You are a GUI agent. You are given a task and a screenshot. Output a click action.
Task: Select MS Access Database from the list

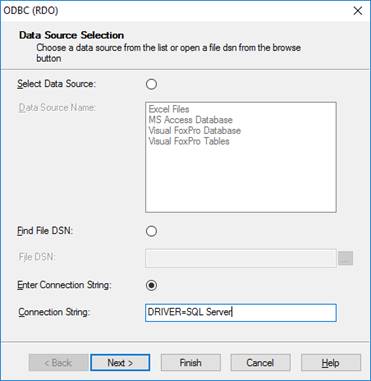[x=190, y=120]
